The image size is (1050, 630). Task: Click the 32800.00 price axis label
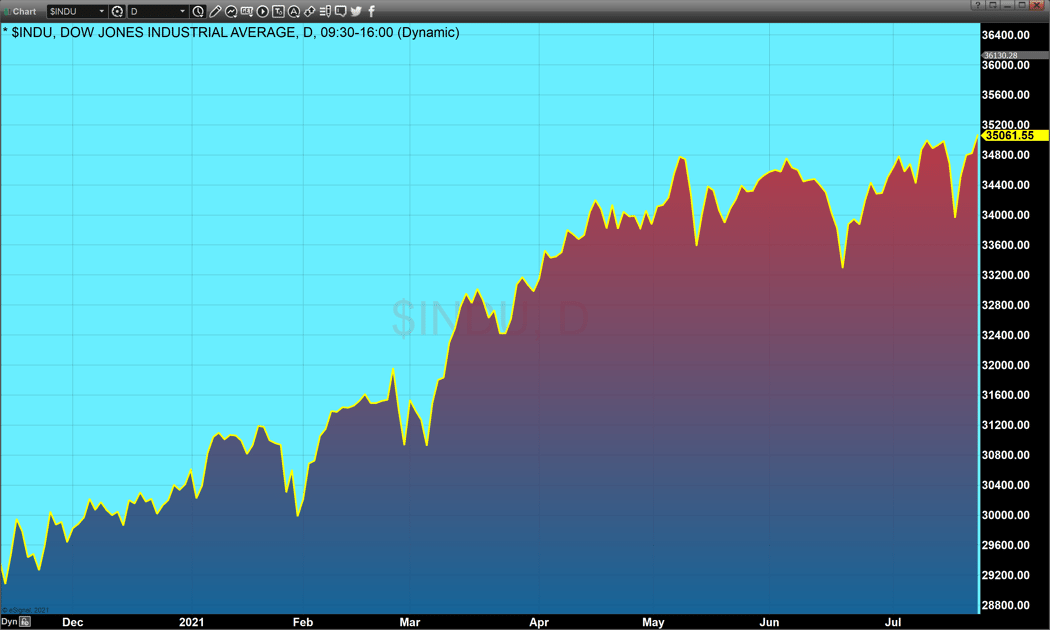pos(1005,305)
